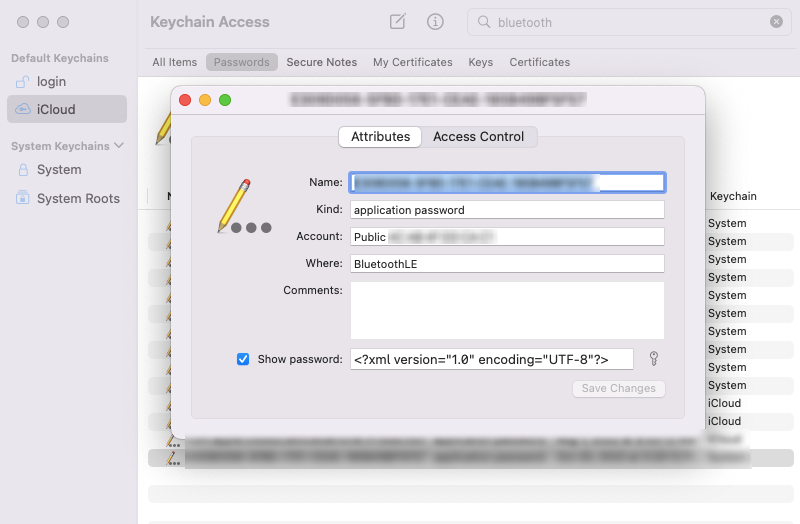Click the password field showing xml version

pyautogui.click(x=492, y=359)
